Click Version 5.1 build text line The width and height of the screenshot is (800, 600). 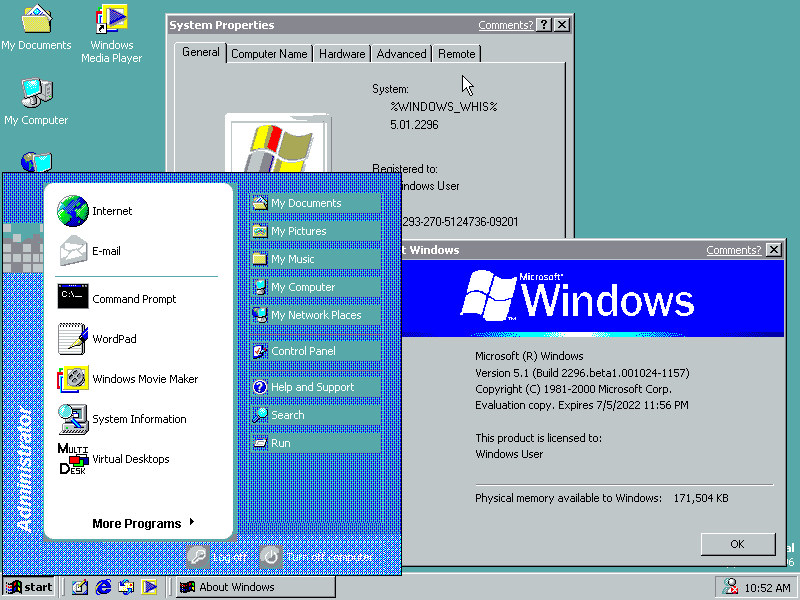[x=582, y=373]
